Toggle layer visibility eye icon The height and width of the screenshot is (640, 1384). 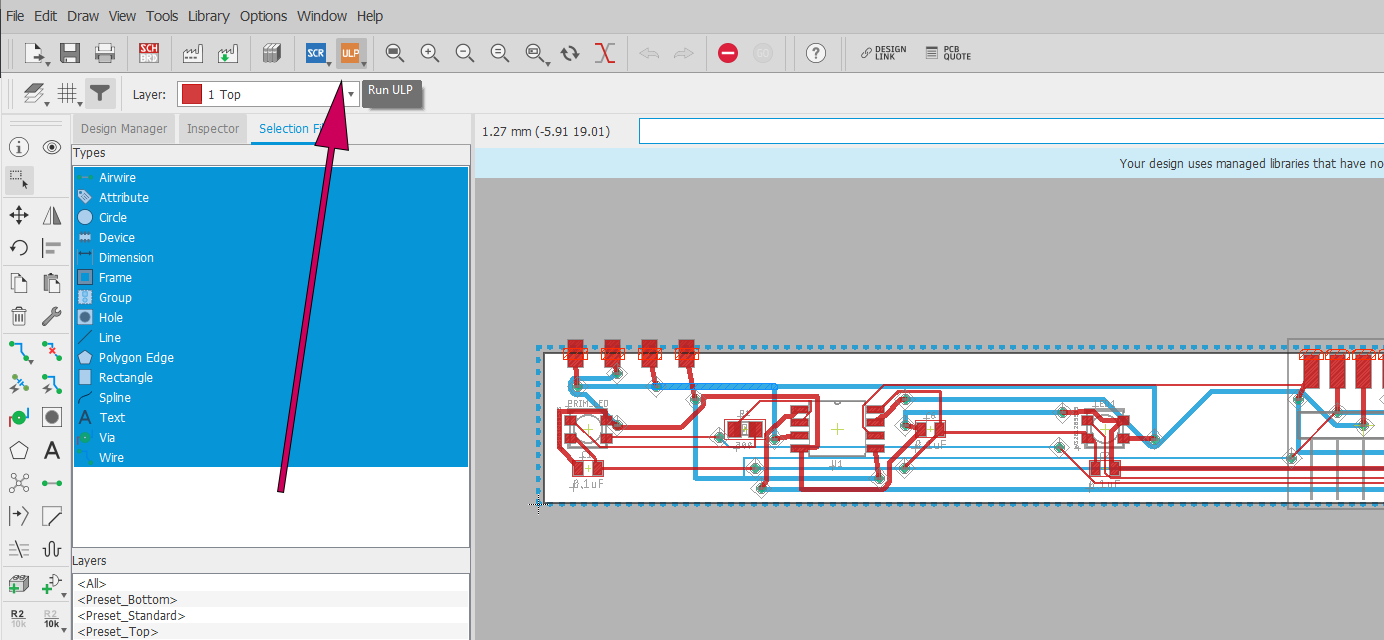[x=52, y=147]
